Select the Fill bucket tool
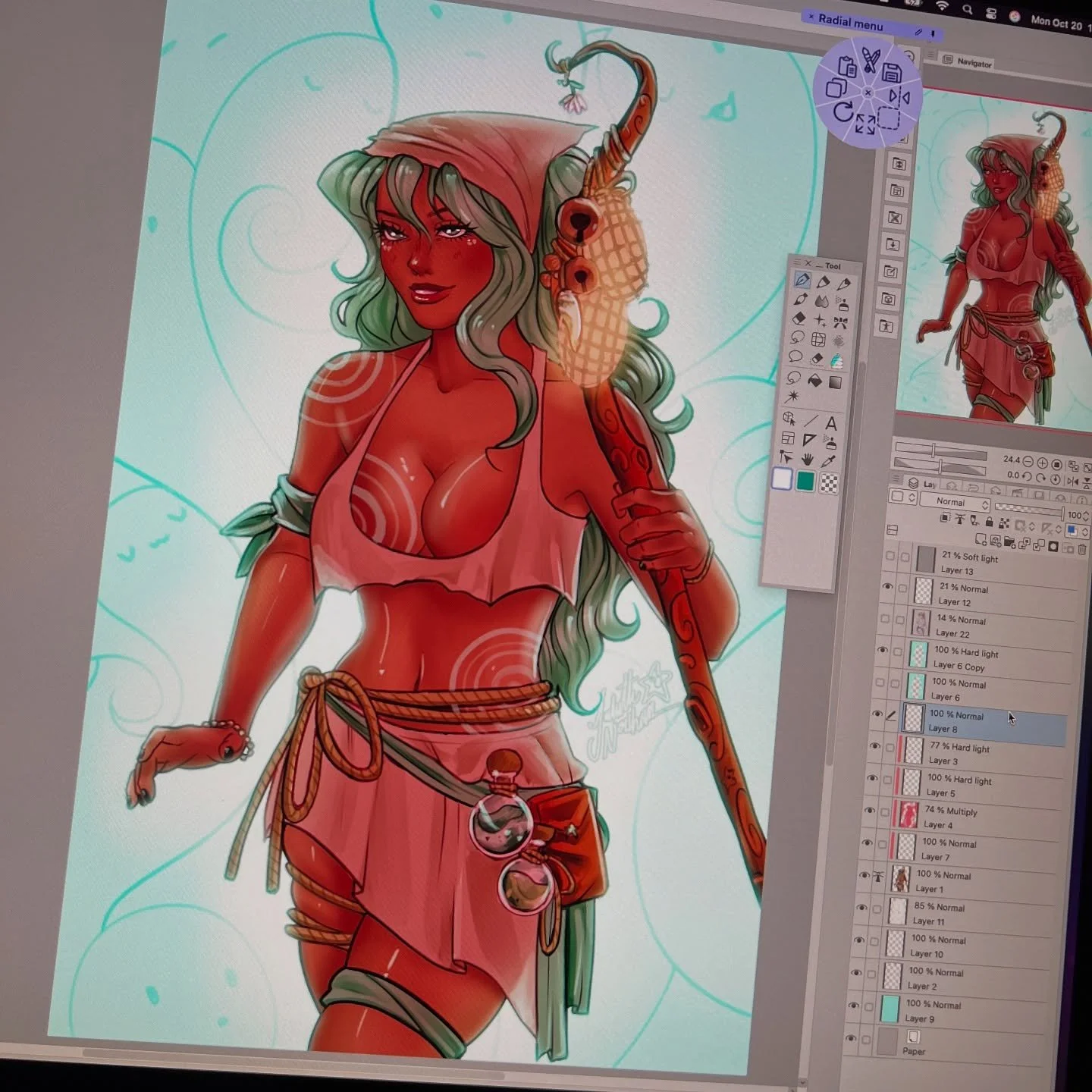This screenshot has width=1092, height=1092. [815, 381]
